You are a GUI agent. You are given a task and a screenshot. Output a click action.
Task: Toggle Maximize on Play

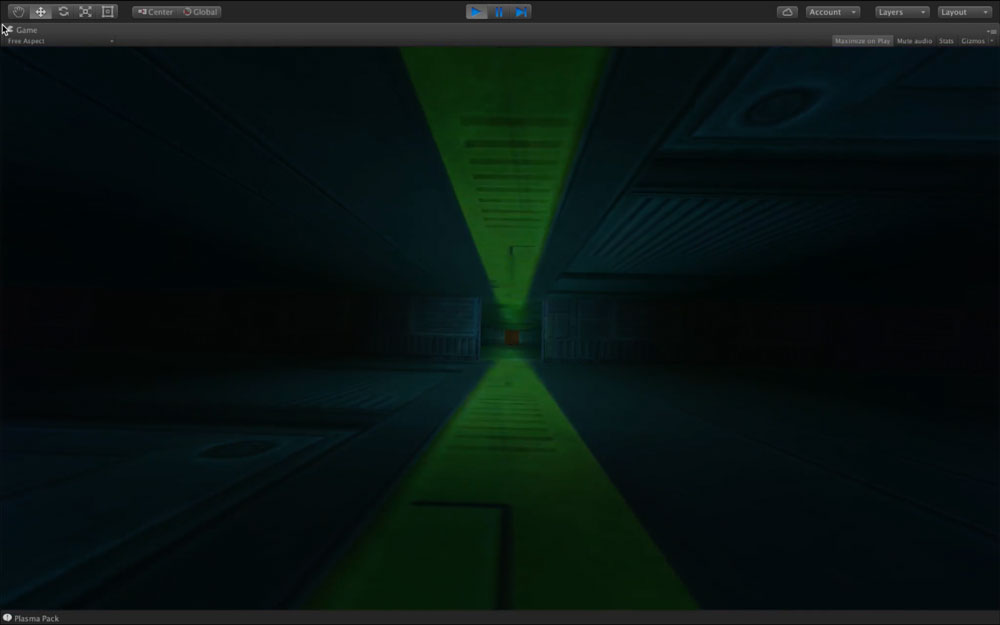(x=862, y=41)
